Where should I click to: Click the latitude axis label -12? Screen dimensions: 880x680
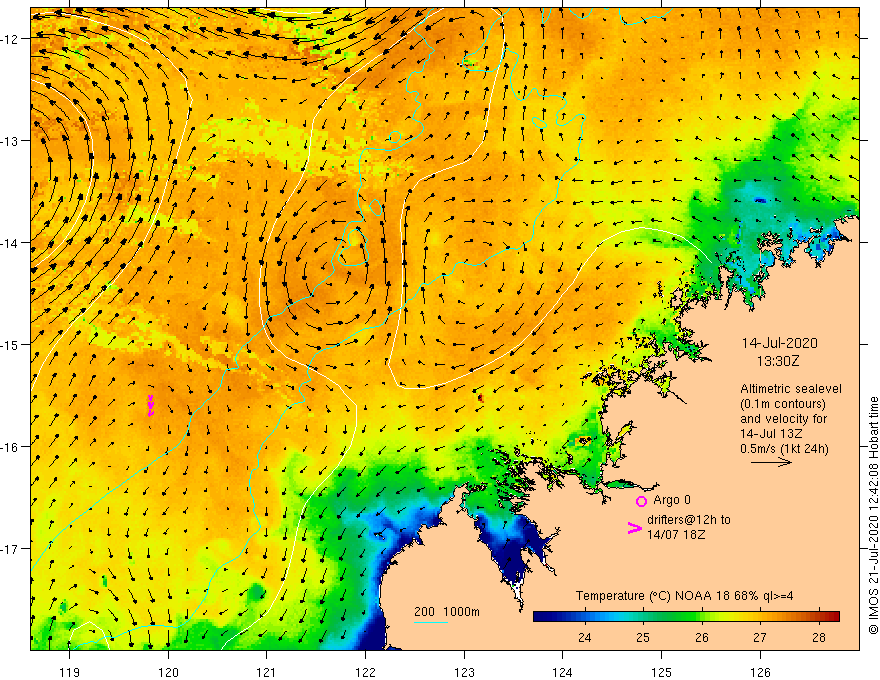coord(10,39)
